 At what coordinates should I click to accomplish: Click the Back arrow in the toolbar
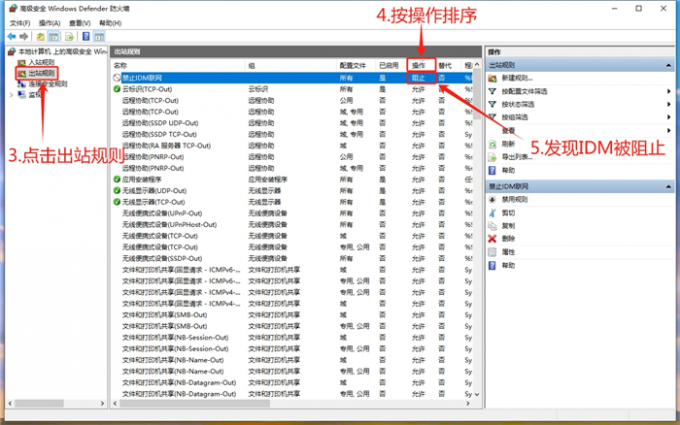(x=10, y=36)
